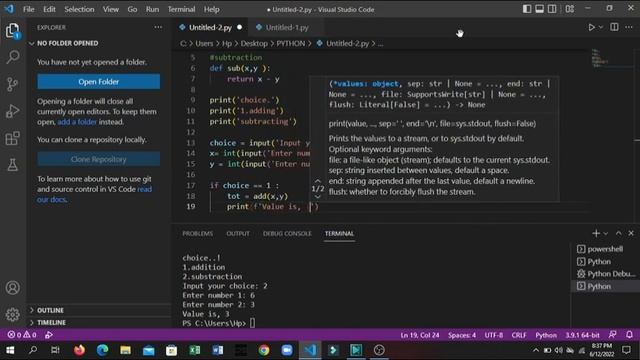
Task: Open notifications bell in status bar
Action: [629, 335]
